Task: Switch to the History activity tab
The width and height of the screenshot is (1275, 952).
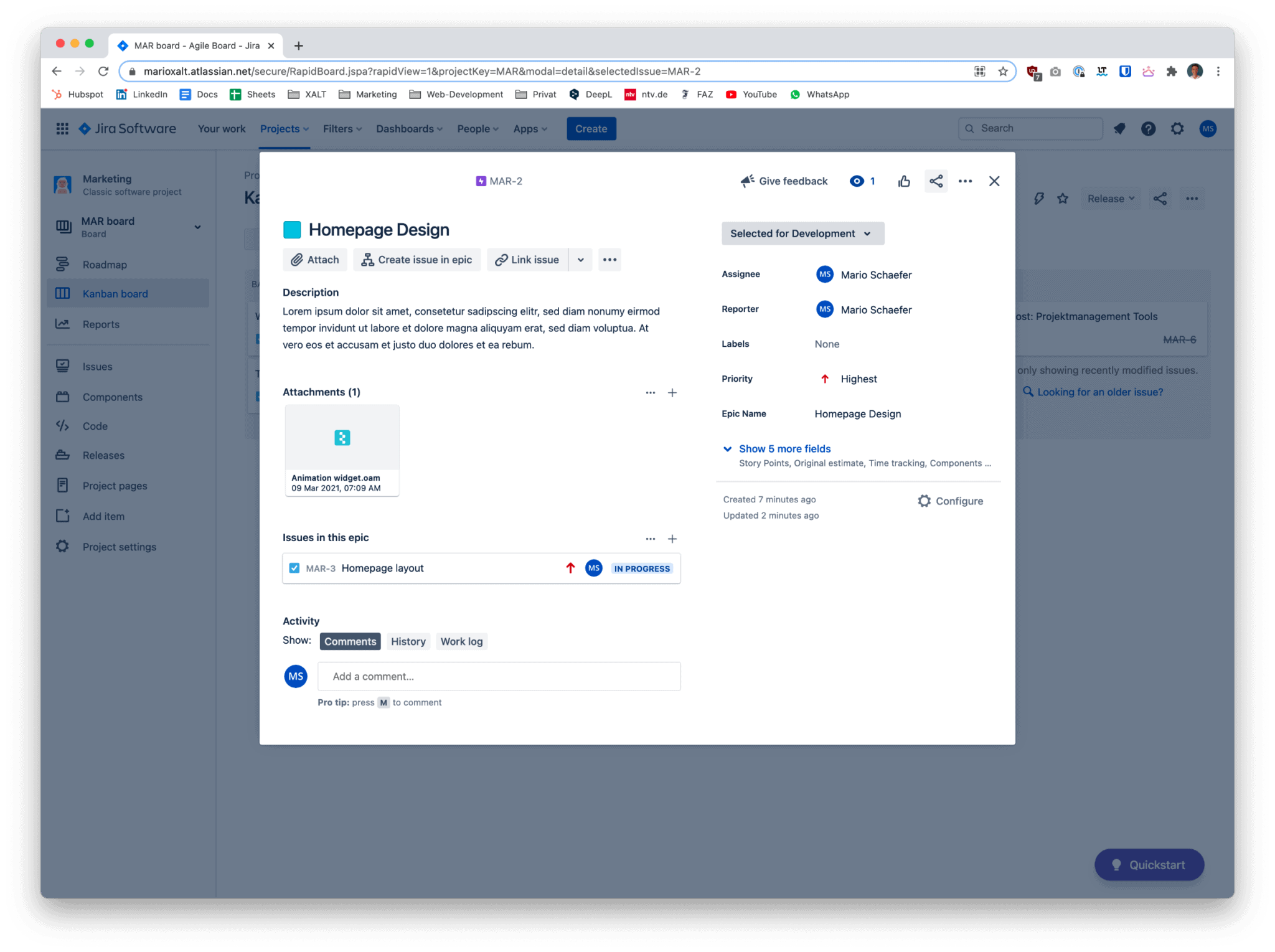Action: pyautogui.click(x=408, y=641)
